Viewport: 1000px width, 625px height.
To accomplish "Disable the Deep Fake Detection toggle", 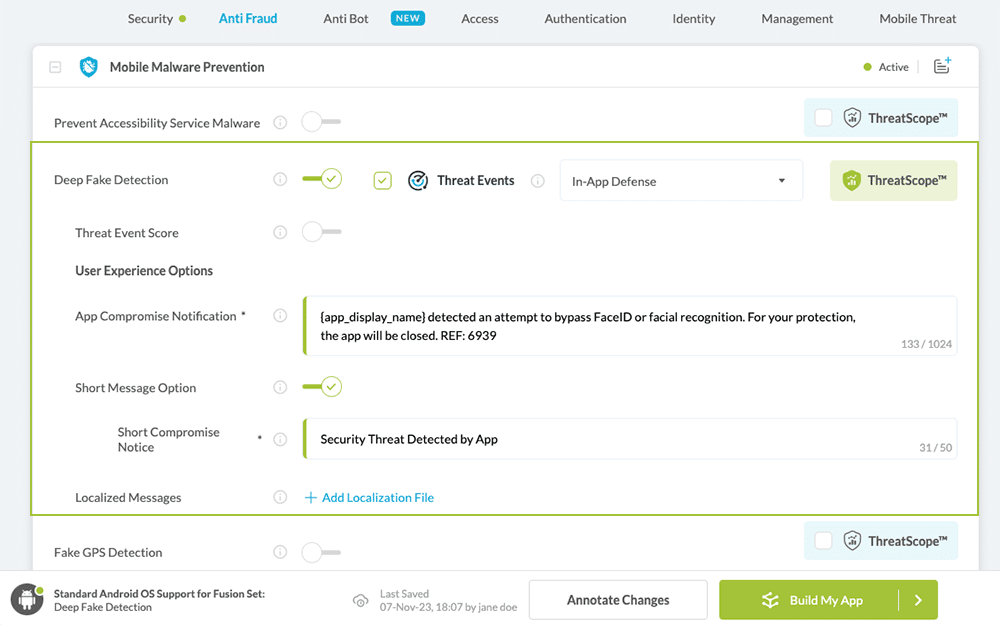I will pos(322,180).
